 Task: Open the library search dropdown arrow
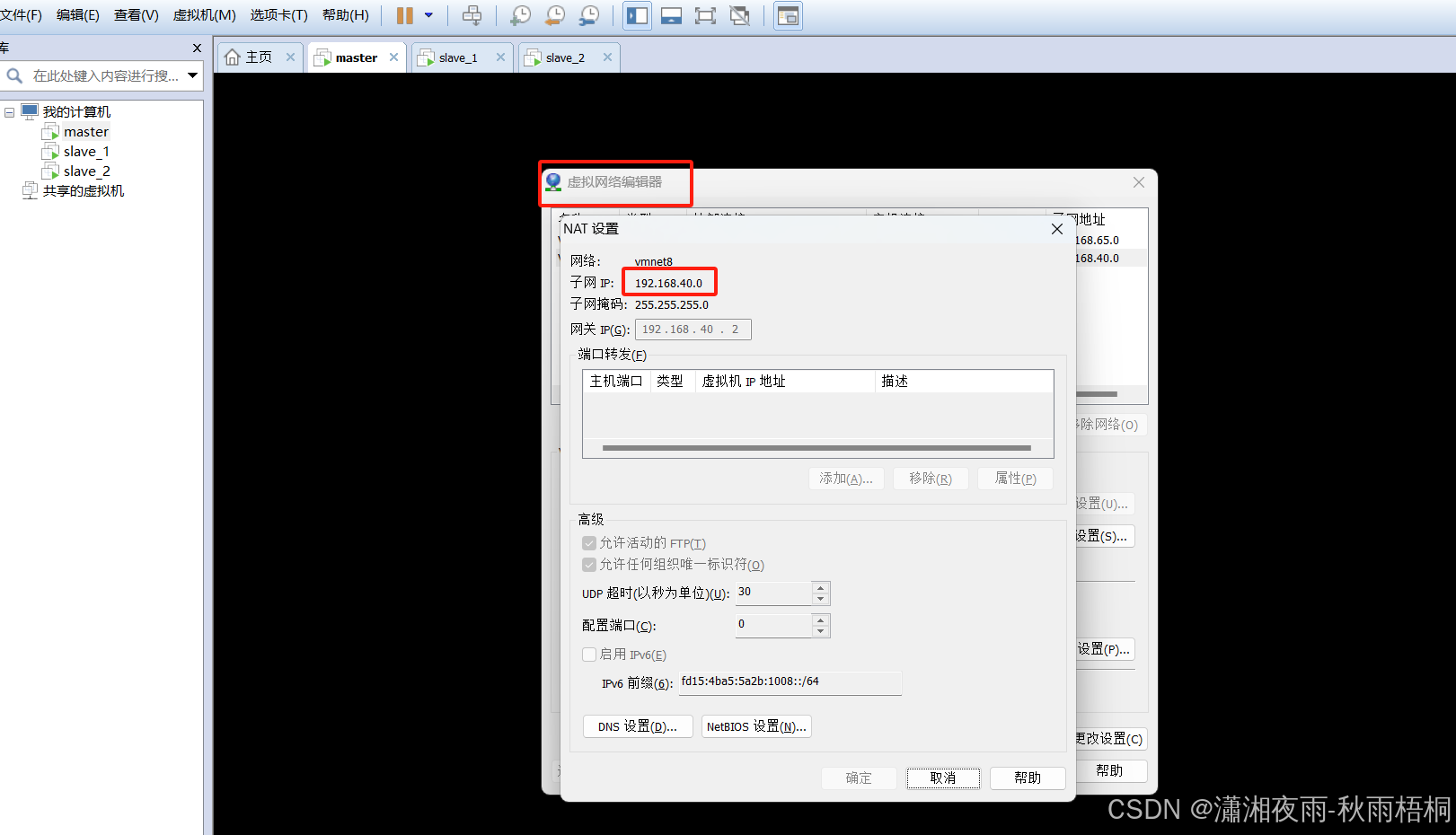(x=192, y=75)
